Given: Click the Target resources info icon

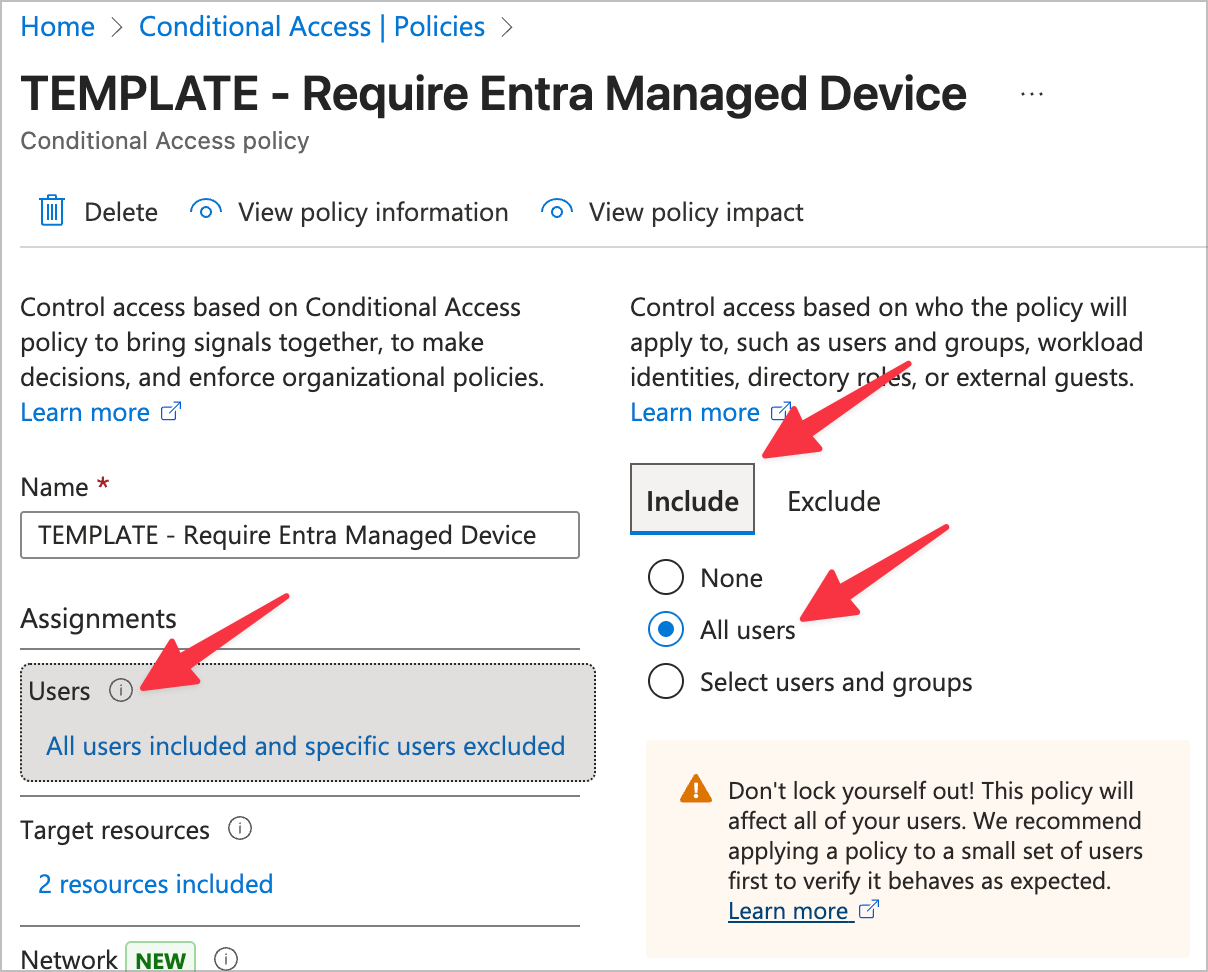Looking at the screenshot, I should coord(240,829).
